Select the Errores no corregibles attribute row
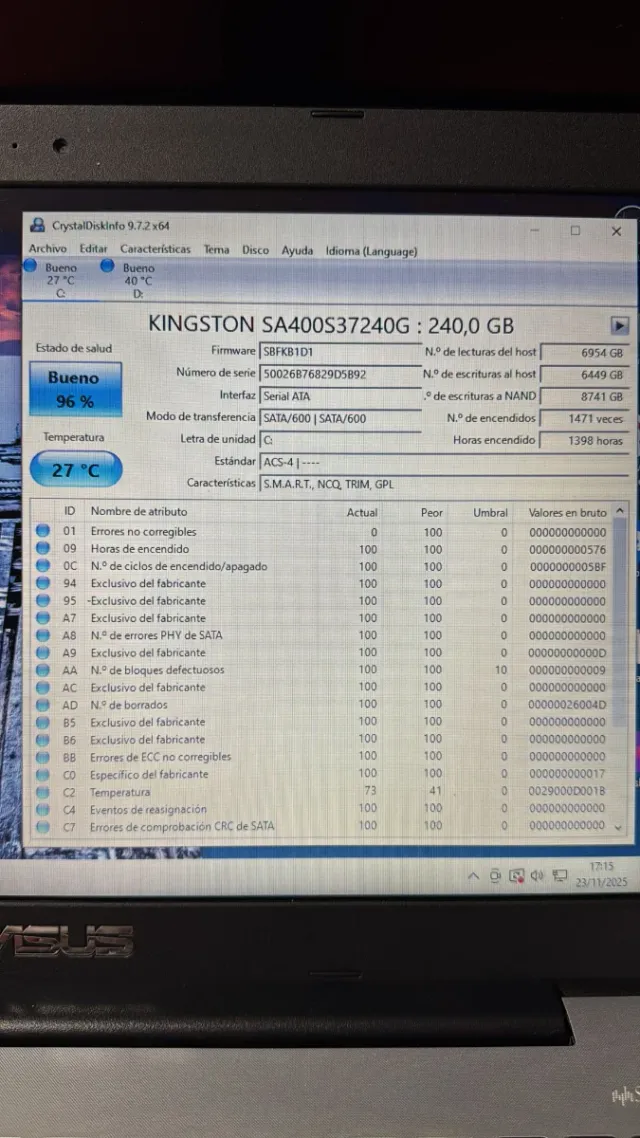 321,531
